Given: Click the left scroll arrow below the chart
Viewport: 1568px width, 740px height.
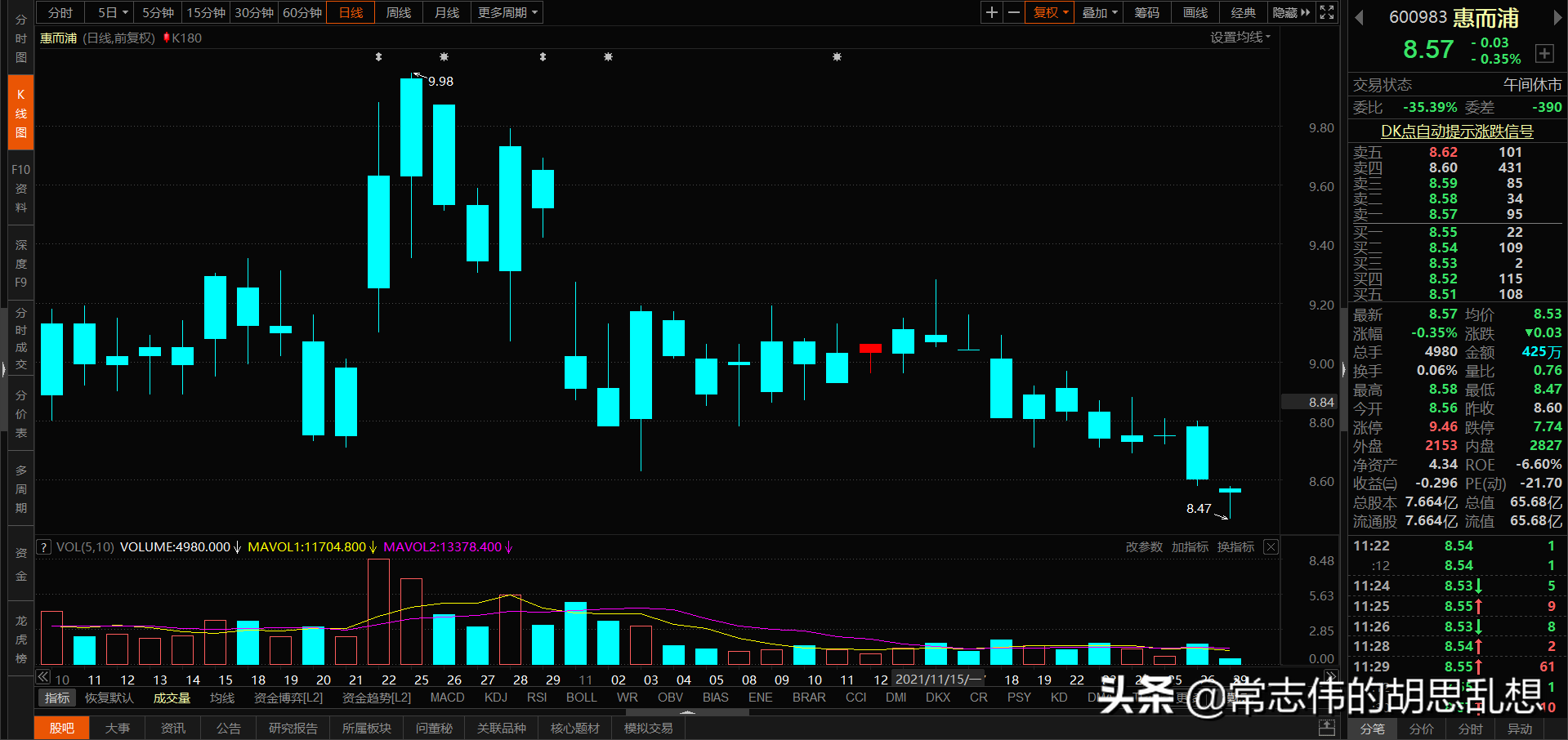Looking at the screenshot, I should 42,676.
